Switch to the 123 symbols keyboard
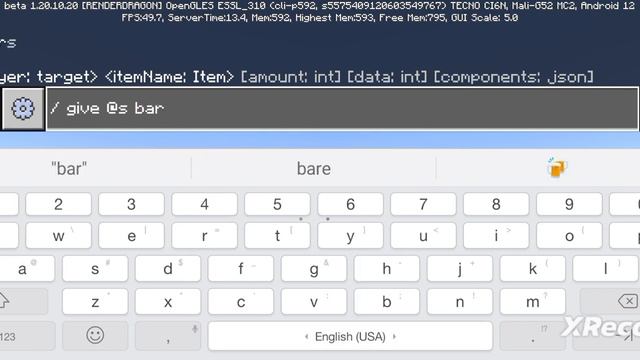This screenshot has width=640, height=360. click(x=27, y=336)
